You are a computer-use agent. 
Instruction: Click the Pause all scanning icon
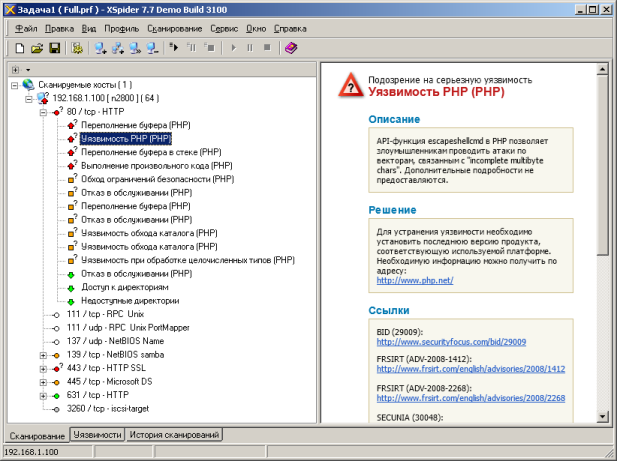[192, 48]
